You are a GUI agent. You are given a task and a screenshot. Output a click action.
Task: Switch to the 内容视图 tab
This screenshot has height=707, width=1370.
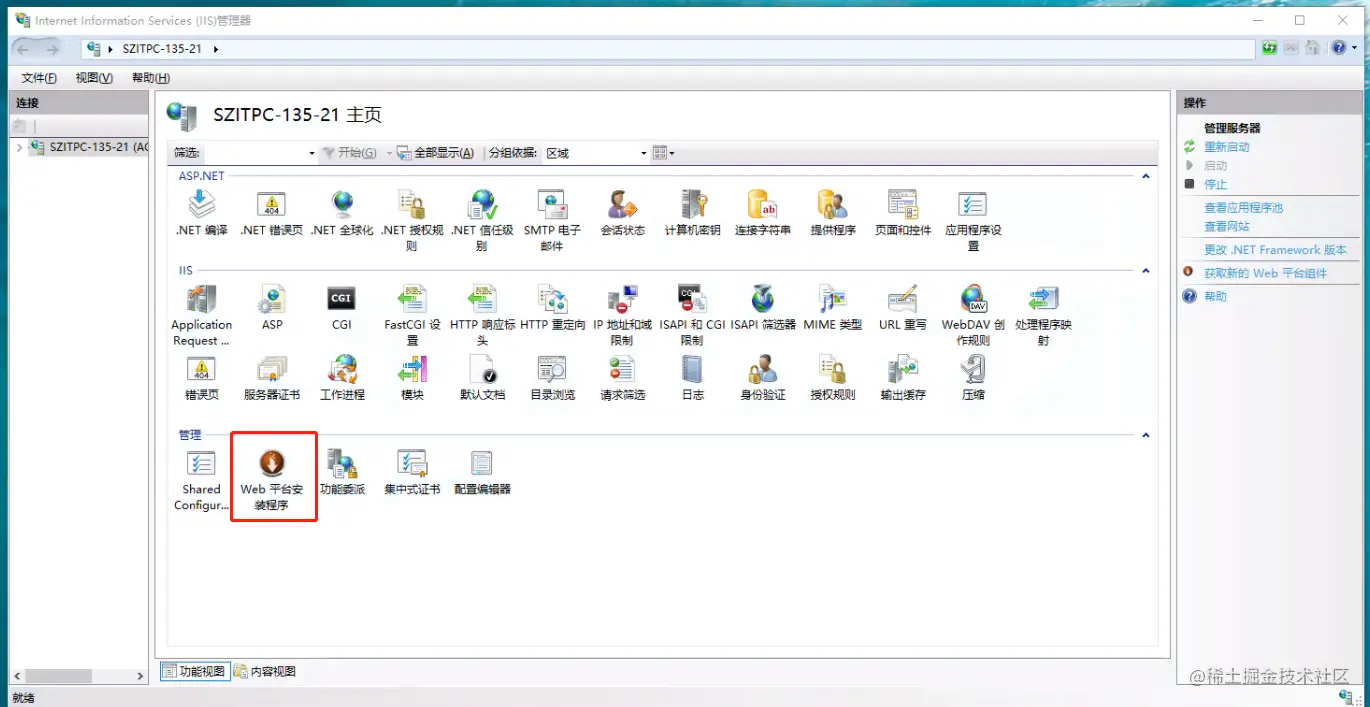tap(266, 671)
